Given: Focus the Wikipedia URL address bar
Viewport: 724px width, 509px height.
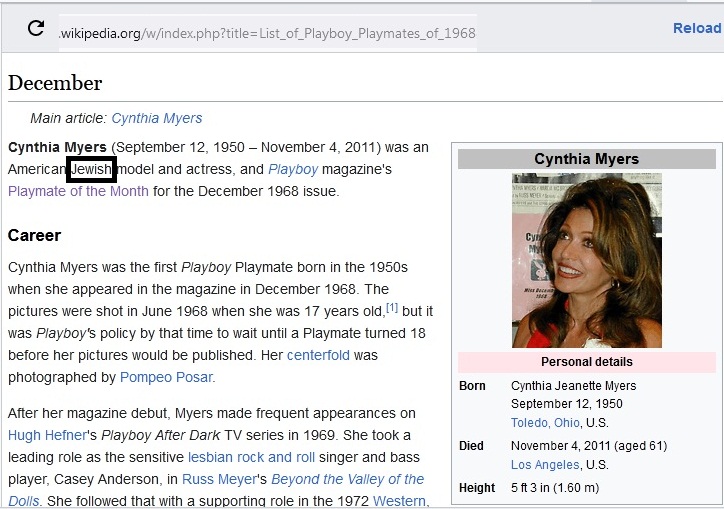Looking at the screenshot, I should click(x=267, y=33).
